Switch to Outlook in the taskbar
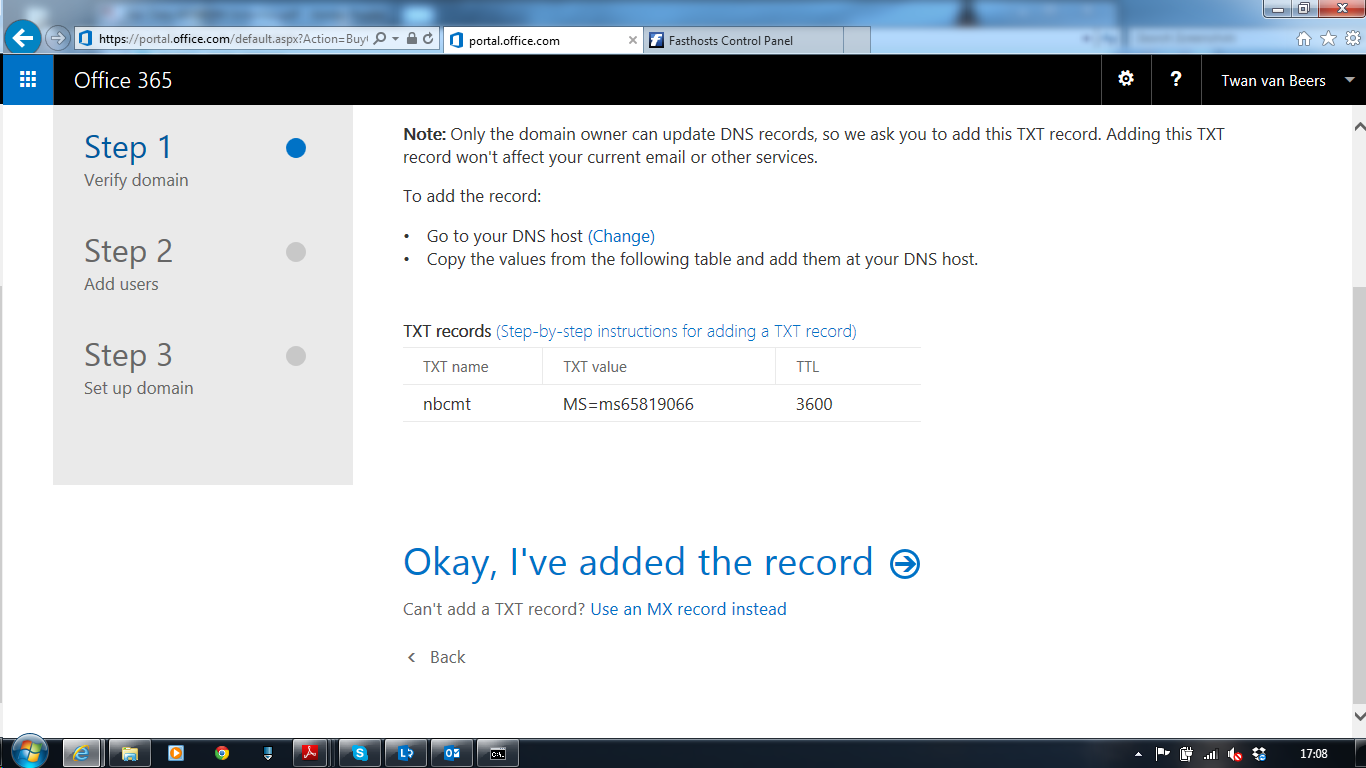This screenshot has height=768, width=1366. [452, 753]
